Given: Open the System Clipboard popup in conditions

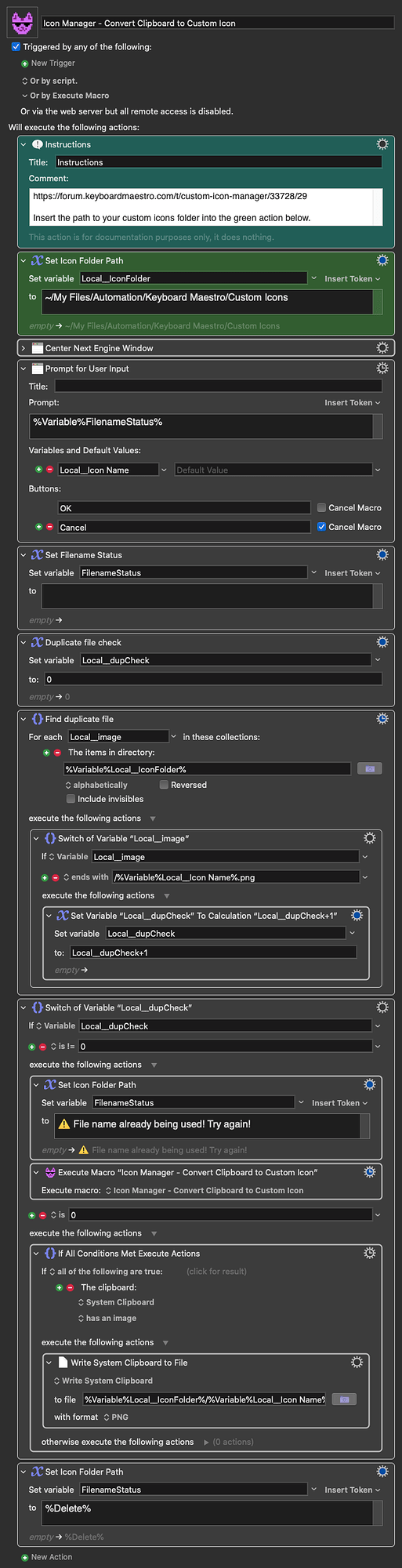Looking at the screenshot, I should [116, 1302].
